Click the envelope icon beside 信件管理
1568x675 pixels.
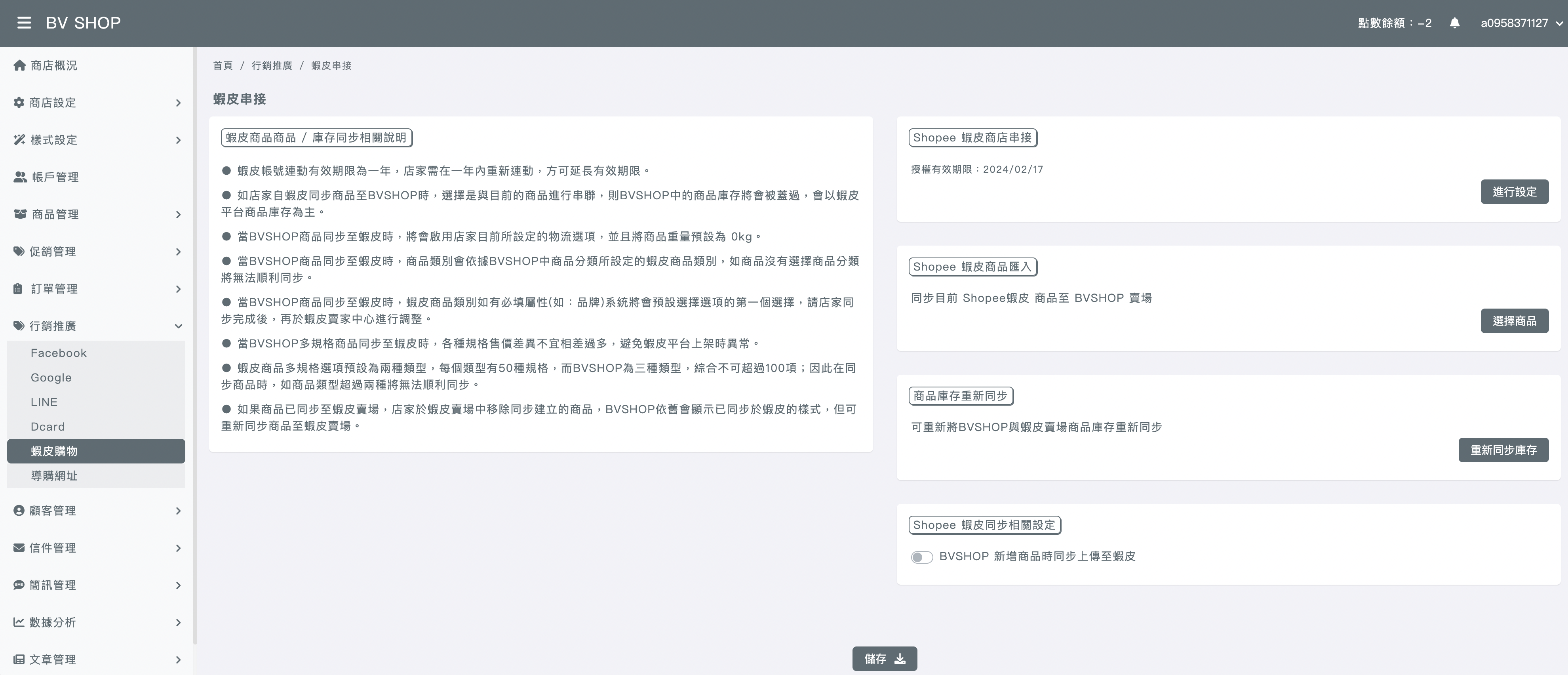click(19, 548)
